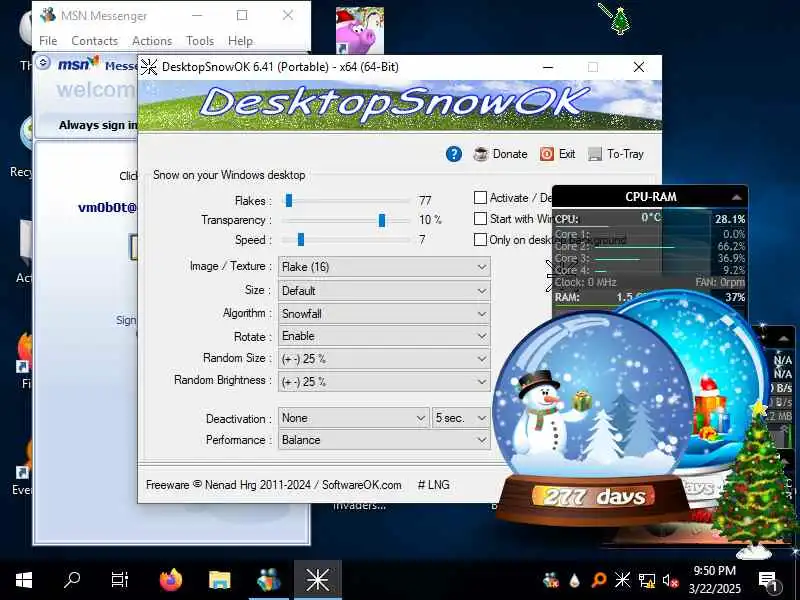
Task: Click the red Exit power icon
Action: 547,154
